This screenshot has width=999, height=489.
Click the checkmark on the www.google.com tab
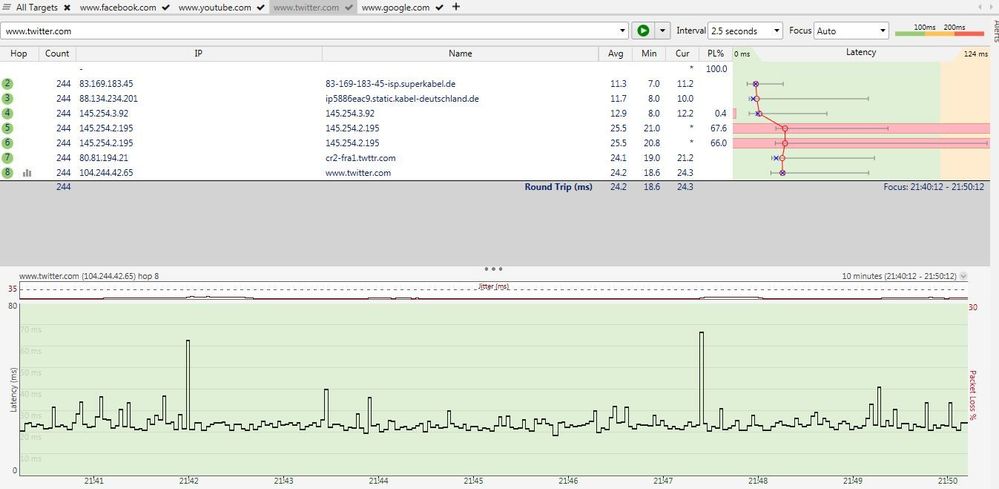[x=439, y=8]
